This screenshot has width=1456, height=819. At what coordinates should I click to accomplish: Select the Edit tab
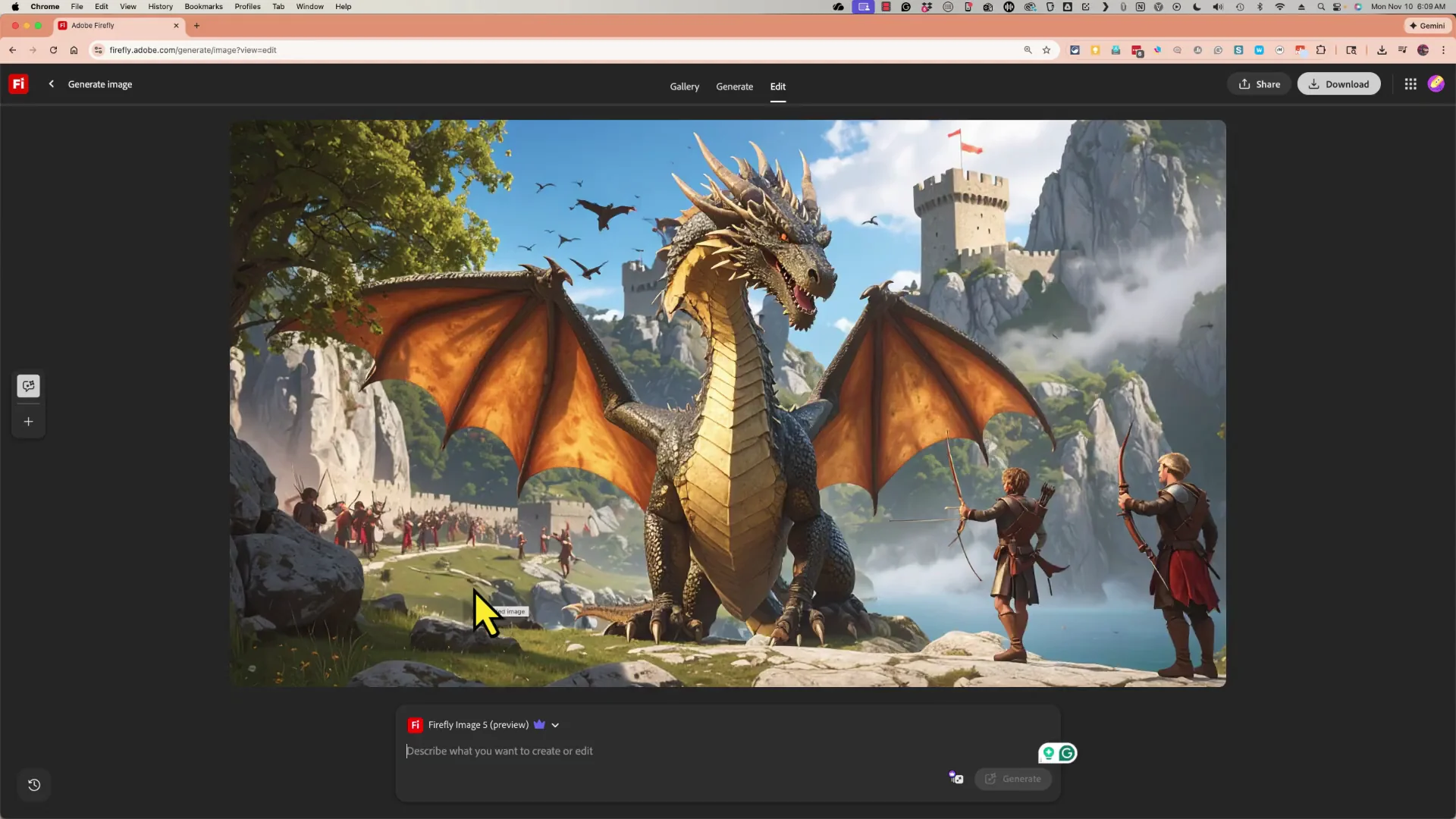pos(777,86)
